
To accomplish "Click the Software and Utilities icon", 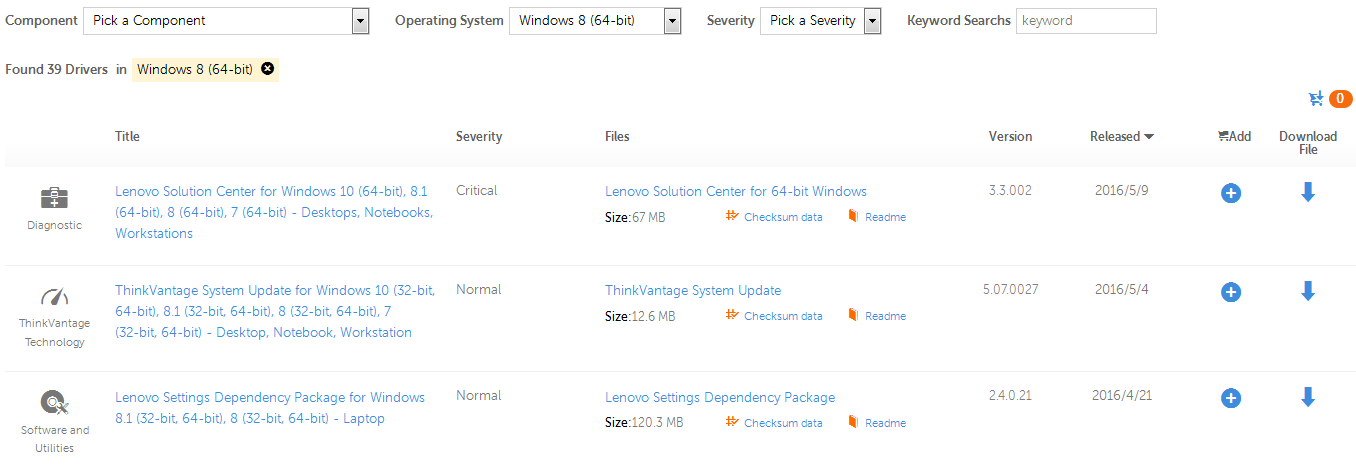I will pyautogui.click(x=54, y=403).
